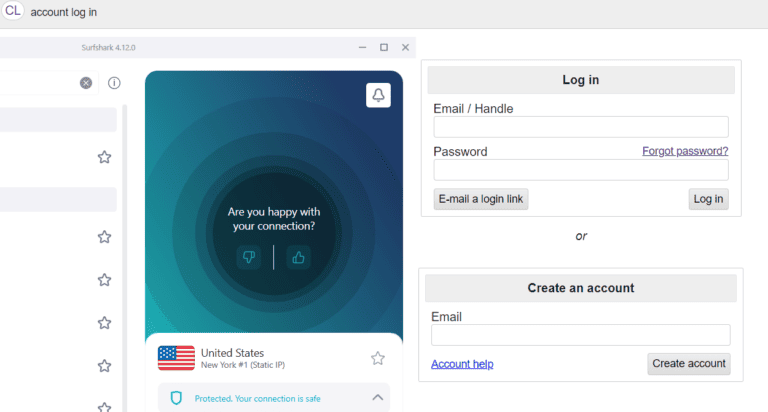This screenshot has height=412, width=768.
Task: Clear the Surfshark search field
Action: (86, 83)
